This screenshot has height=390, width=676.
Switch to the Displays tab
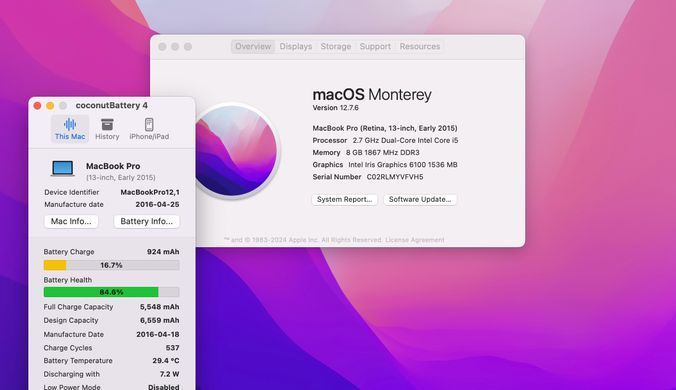[x=296, y=47]
